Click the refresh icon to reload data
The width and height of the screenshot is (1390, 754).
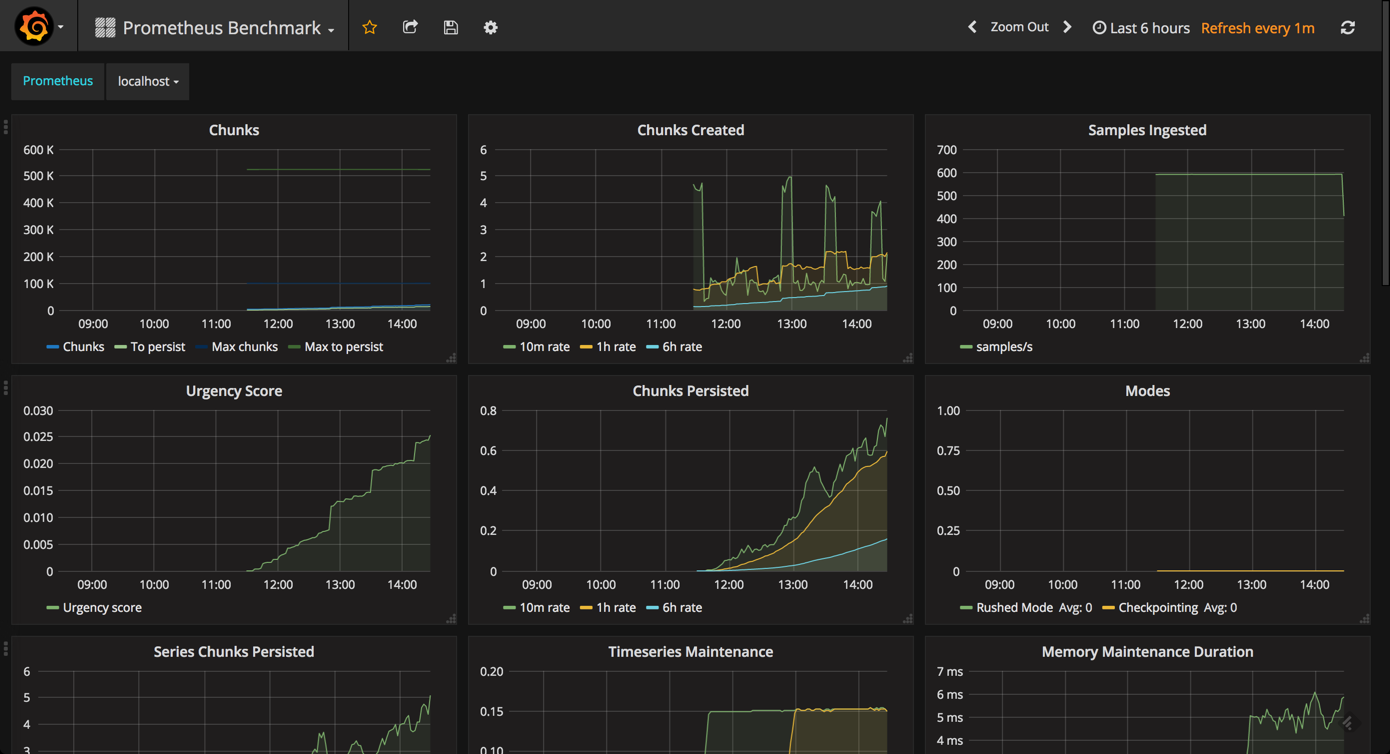tap(1348, 27)
